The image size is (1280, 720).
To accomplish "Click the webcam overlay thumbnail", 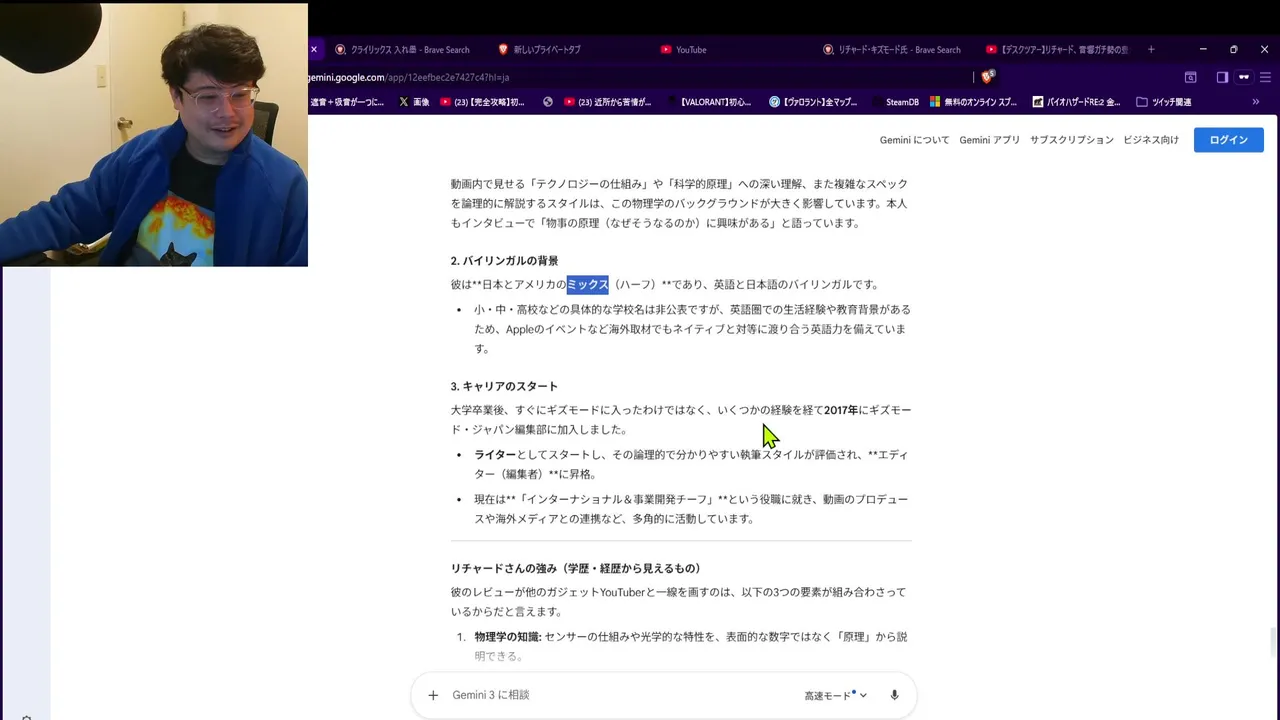I will 154,134.
